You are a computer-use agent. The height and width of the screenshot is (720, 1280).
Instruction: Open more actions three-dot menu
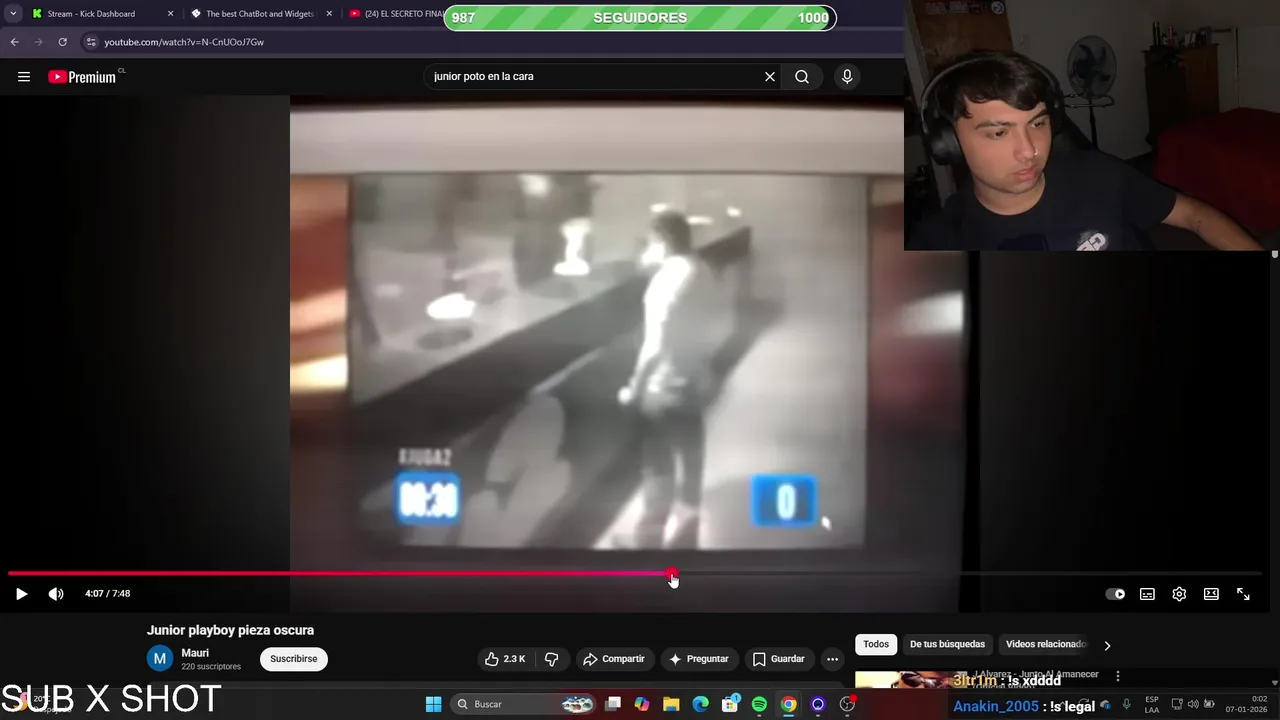(x=832, y=659)
